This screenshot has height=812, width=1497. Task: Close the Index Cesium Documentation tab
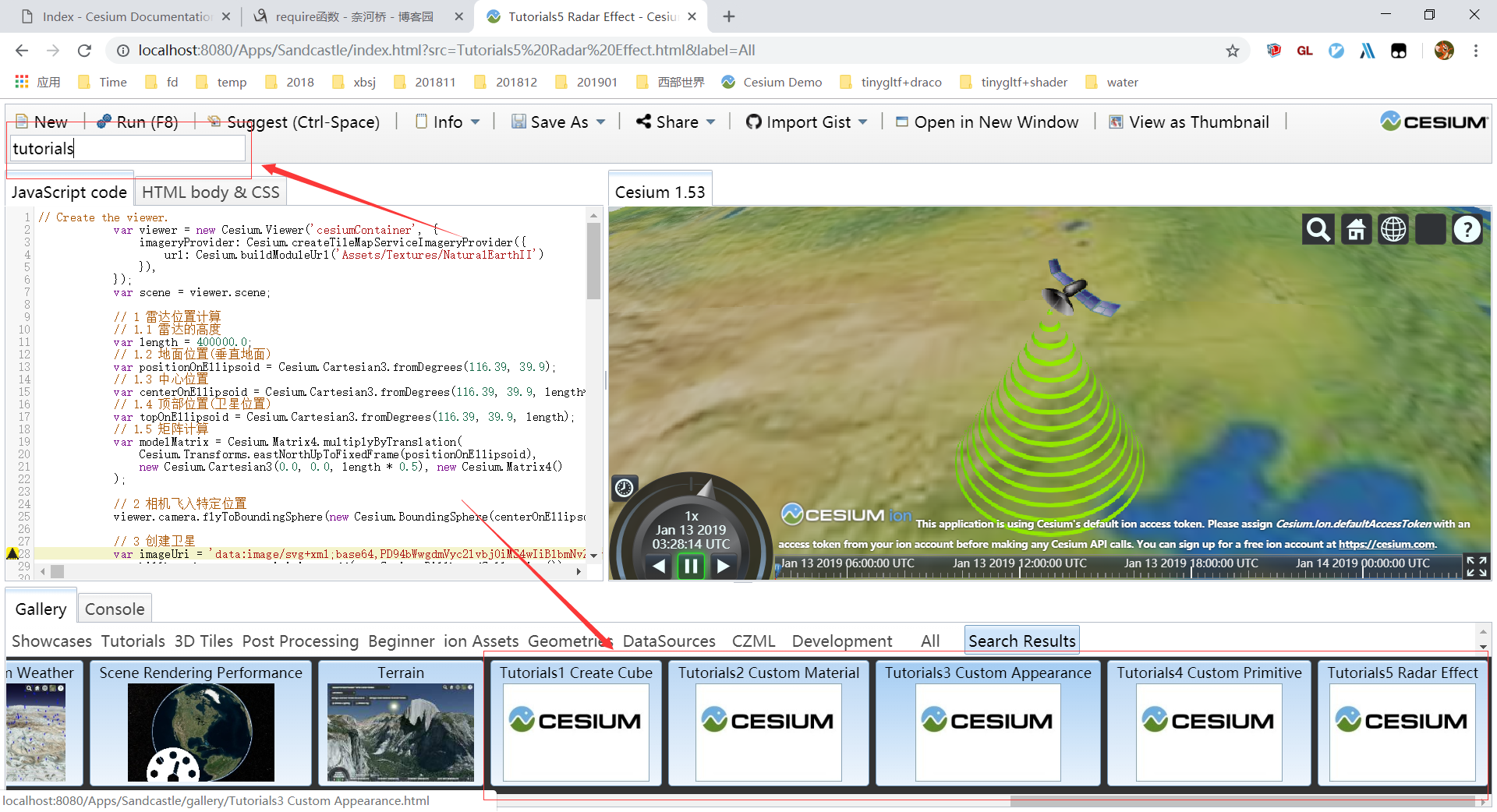coord(226,16)
